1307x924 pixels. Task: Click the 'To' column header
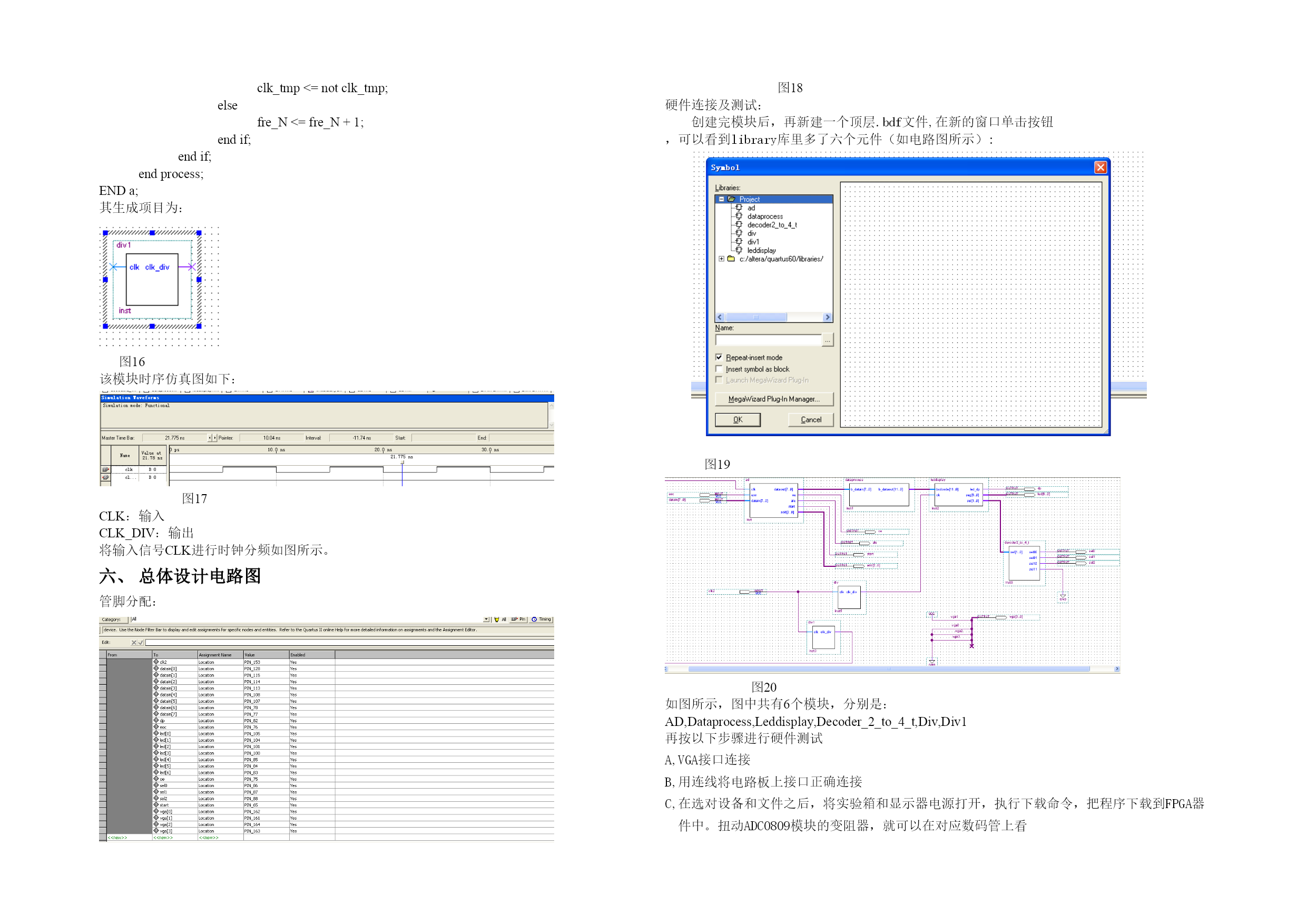[x=175, y=655]
